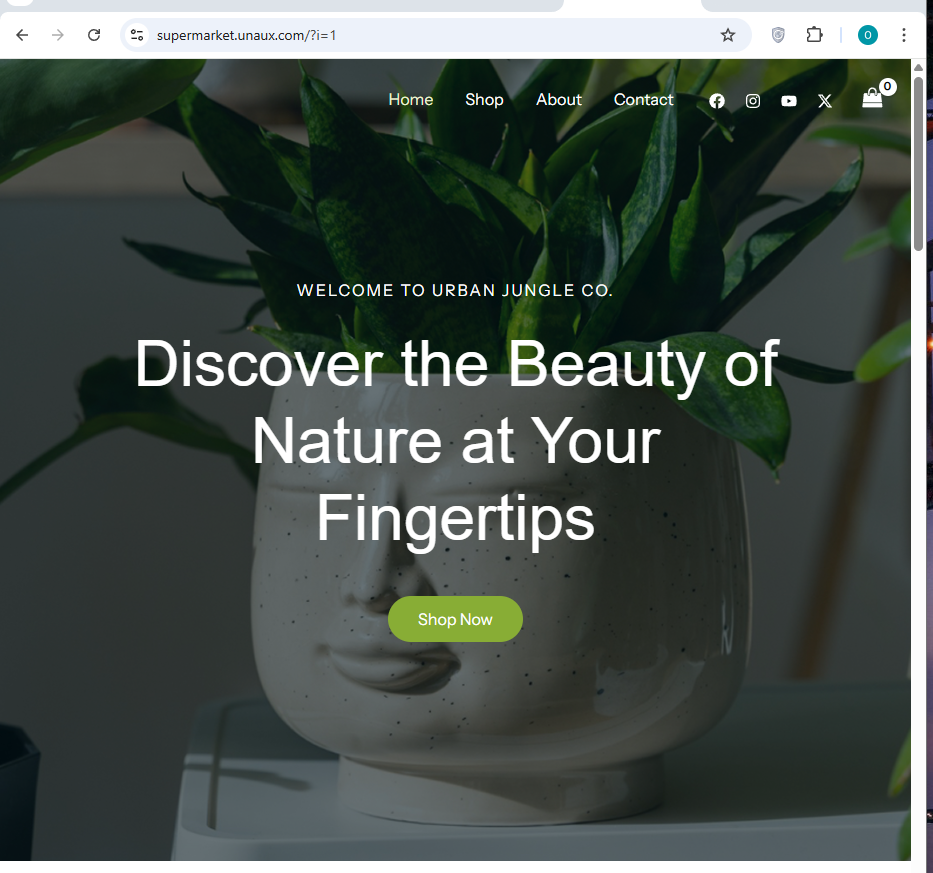View site information icon in address bar
The height and width of the screenshot is (873, 933).
(x=137, y=35)
